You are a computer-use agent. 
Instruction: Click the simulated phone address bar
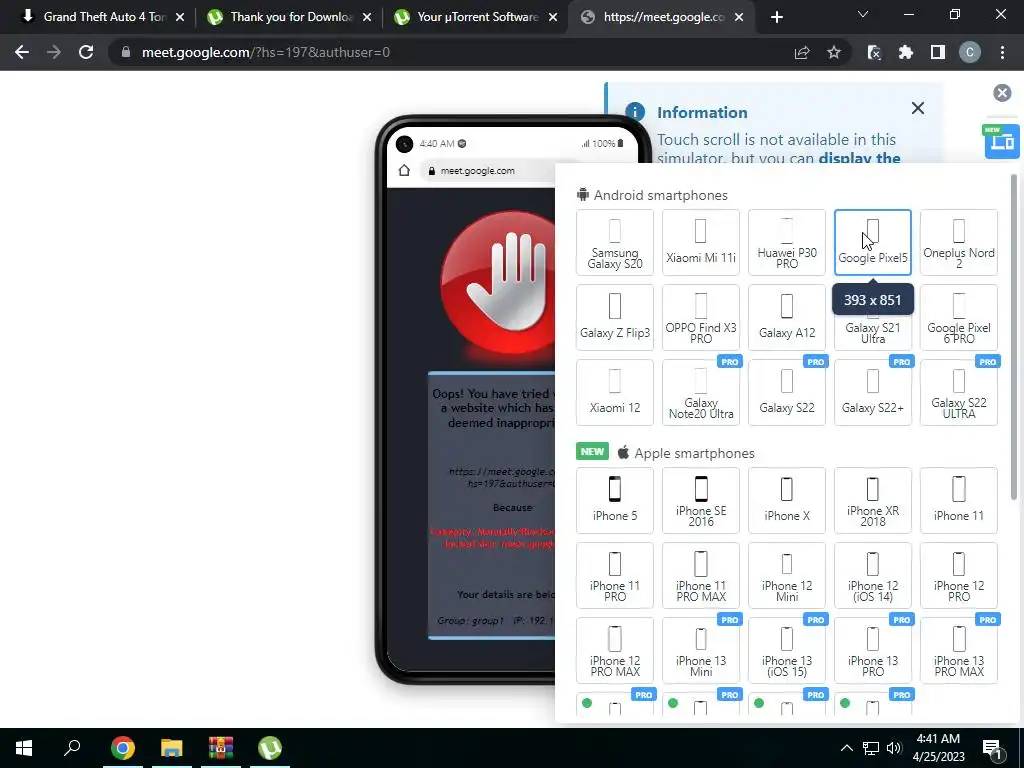(x=490, y=170)
